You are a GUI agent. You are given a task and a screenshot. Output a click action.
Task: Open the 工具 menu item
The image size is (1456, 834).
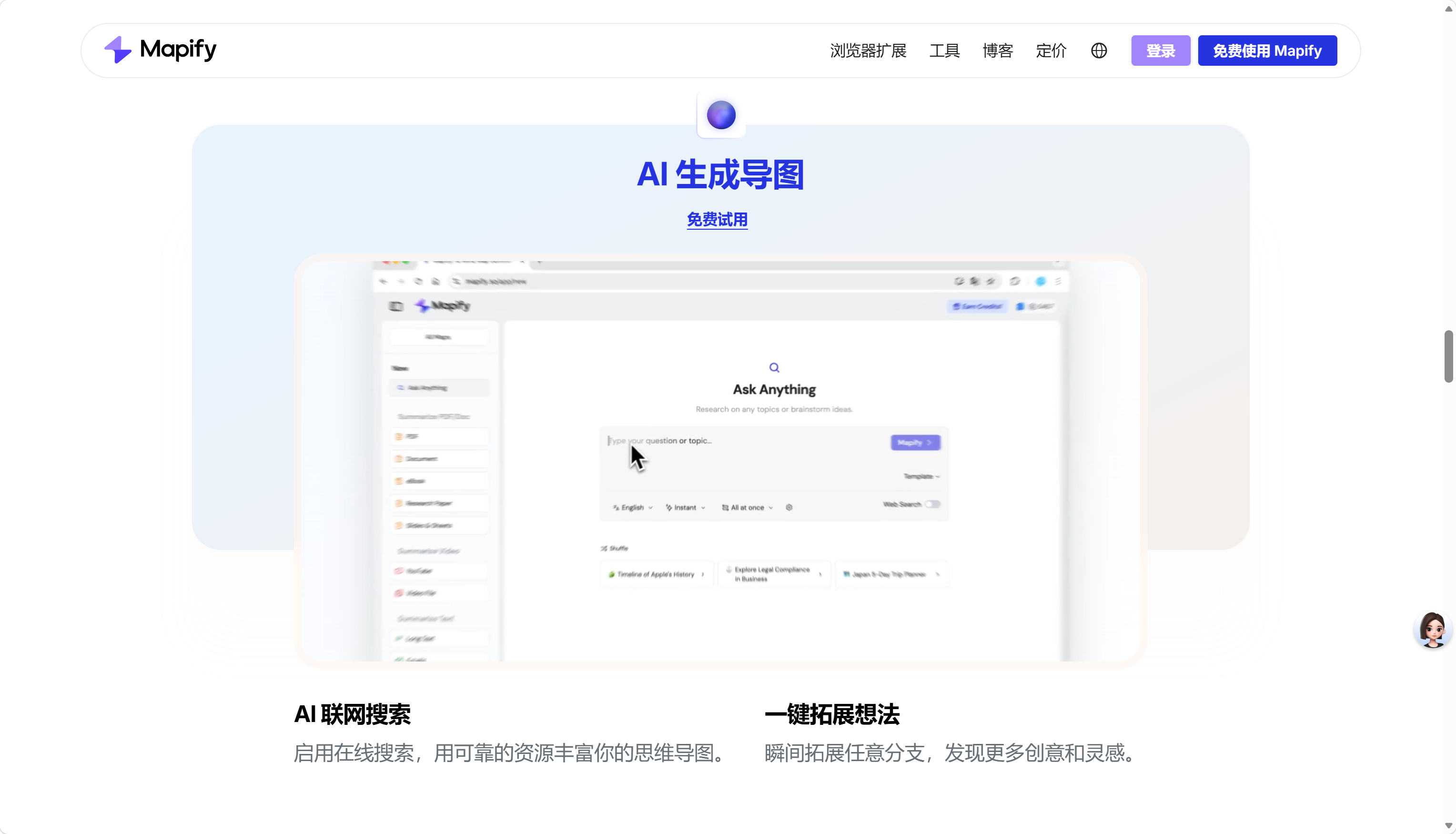click(x=944, y=51)
